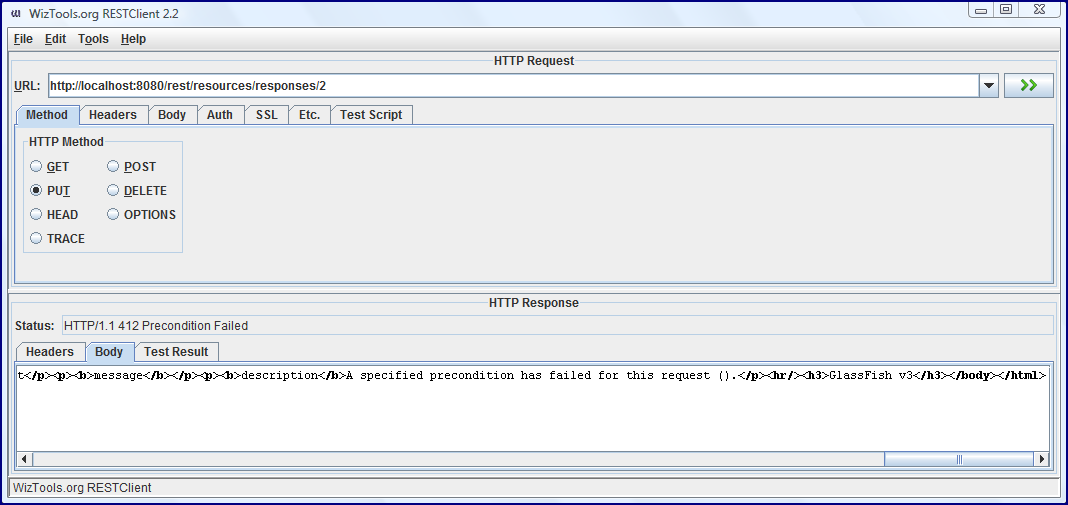Viewport: 1068px width, 505px height.
Task: Show the response Headers tab
Action: (50, 352)
